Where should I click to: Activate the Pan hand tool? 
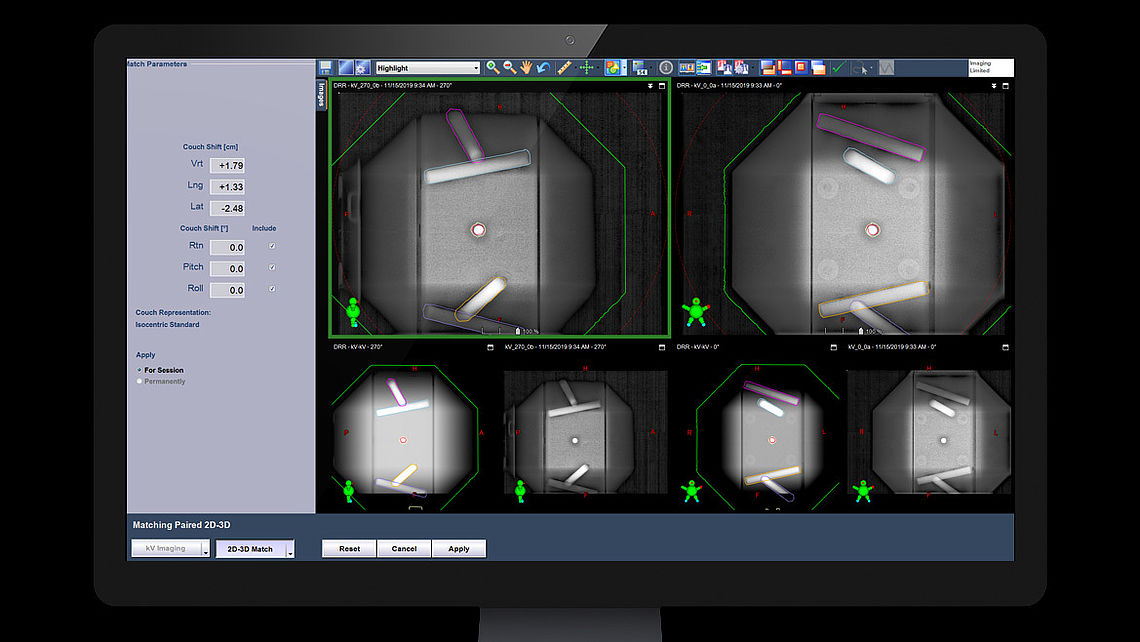point(525,67)
